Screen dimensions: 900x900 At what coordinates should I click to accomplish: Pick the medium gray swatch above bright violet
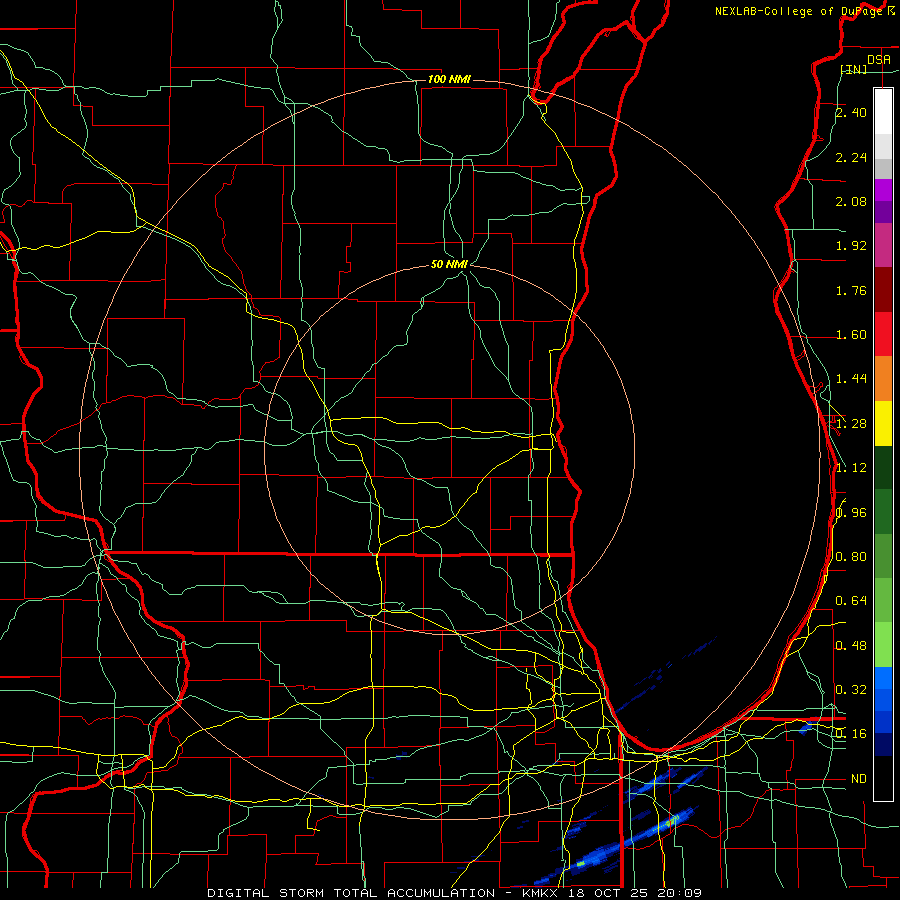tap(883, 169)
